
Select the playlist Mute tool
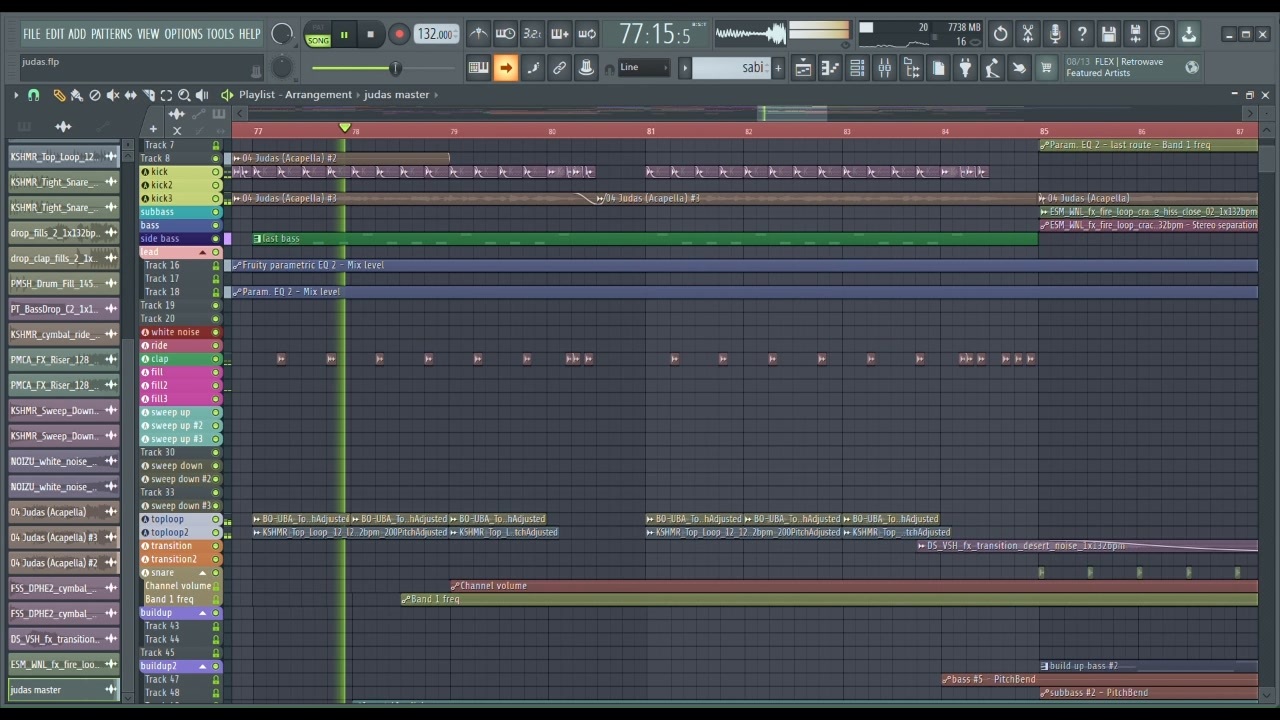pyautogui.click(x=112, y=95)
